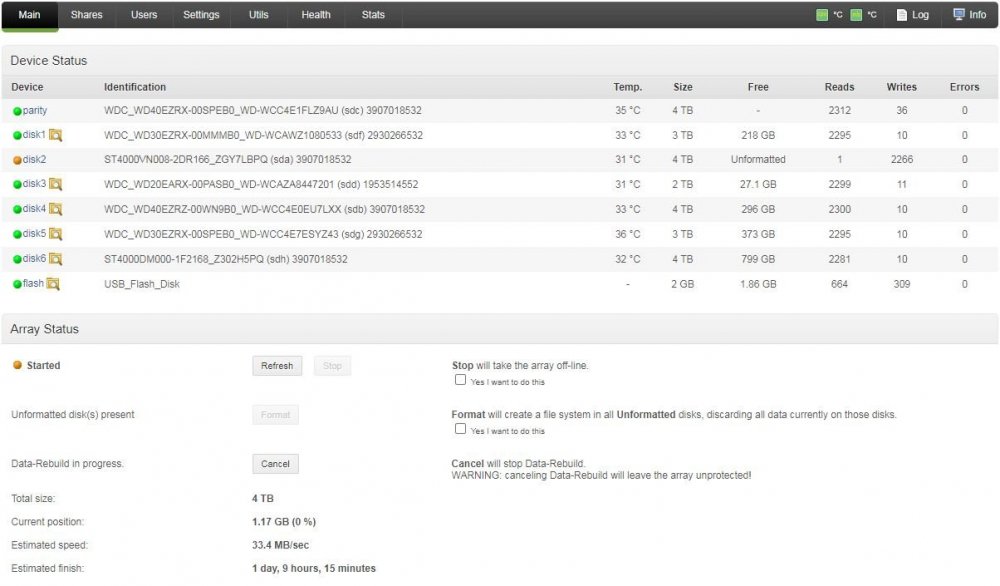Click the Info text link
The height and width of the screenshot is (586, 1000).
pos(978,15)
